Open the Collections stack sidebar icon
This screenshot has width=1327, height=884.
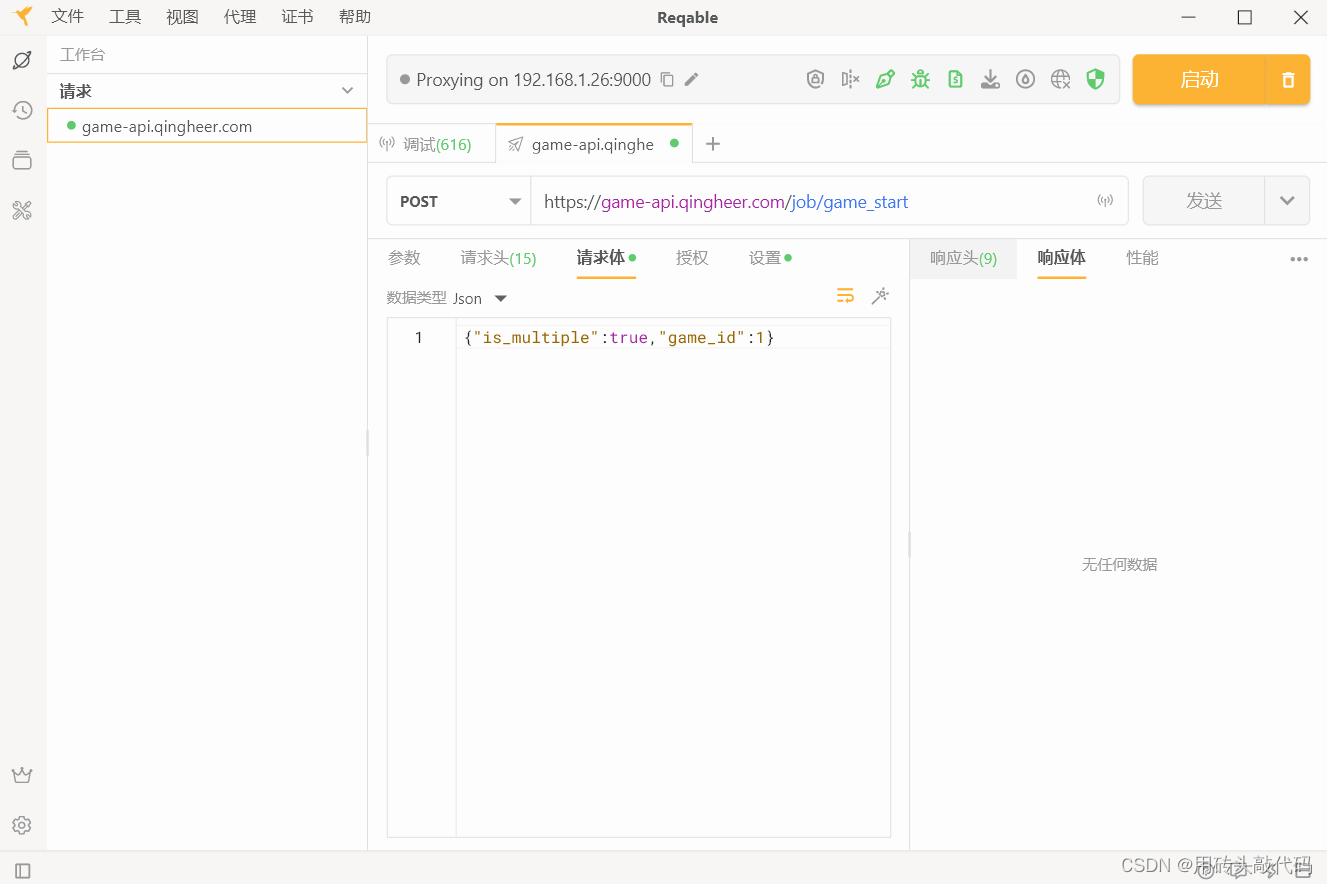[22, 160]
